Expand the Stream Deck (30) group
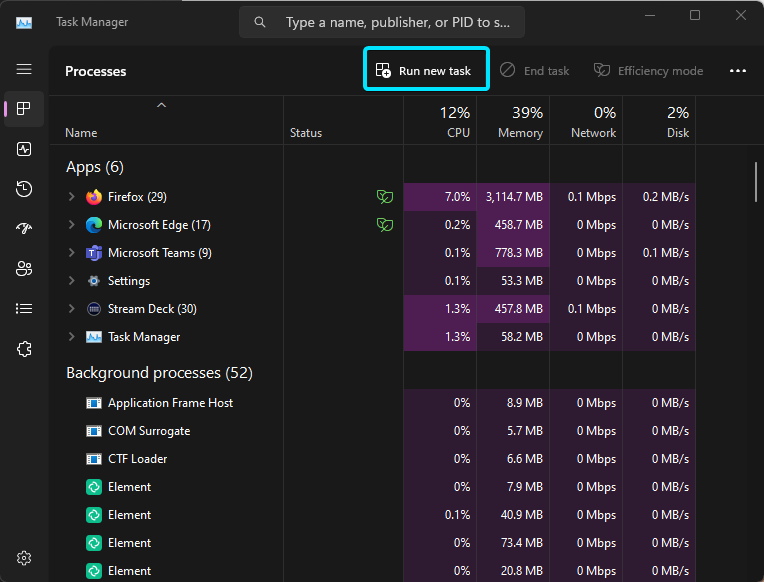Screen dimensions: 764x582 (x=72, y=309)
